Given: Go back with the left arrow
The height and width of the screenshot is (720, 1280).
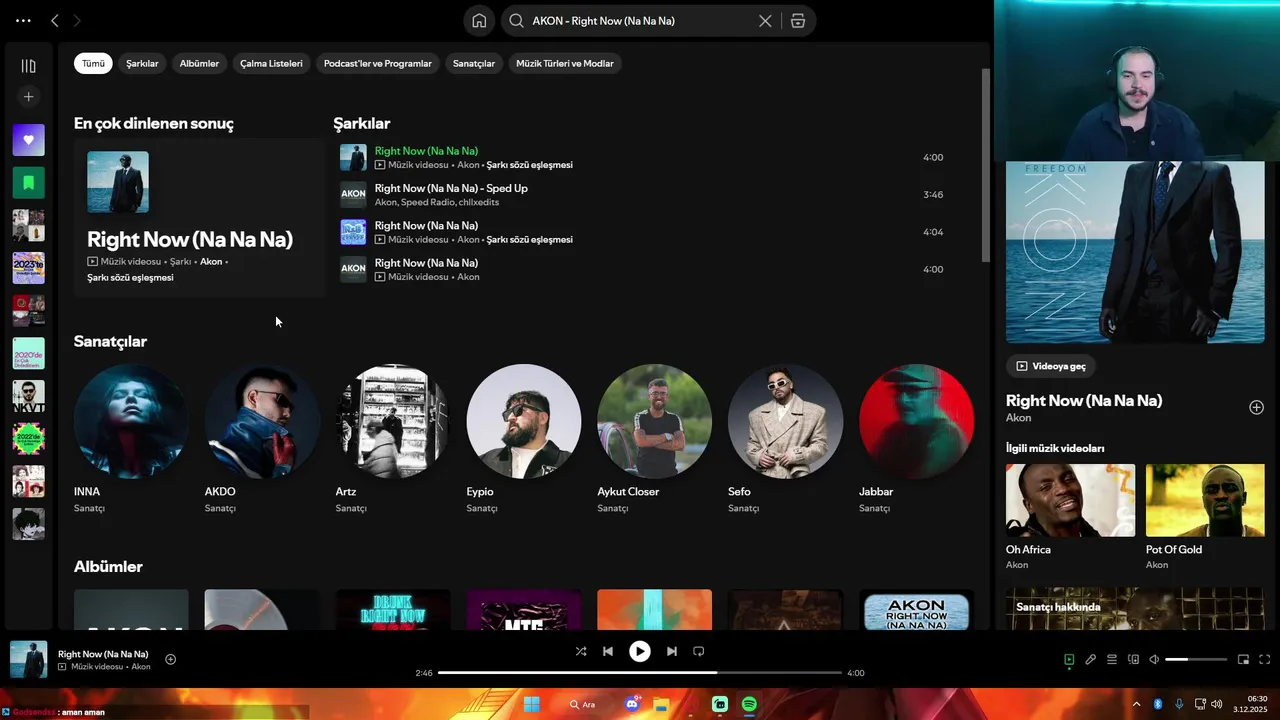Looking at the screenshot, I should click(x=55, y=20).
